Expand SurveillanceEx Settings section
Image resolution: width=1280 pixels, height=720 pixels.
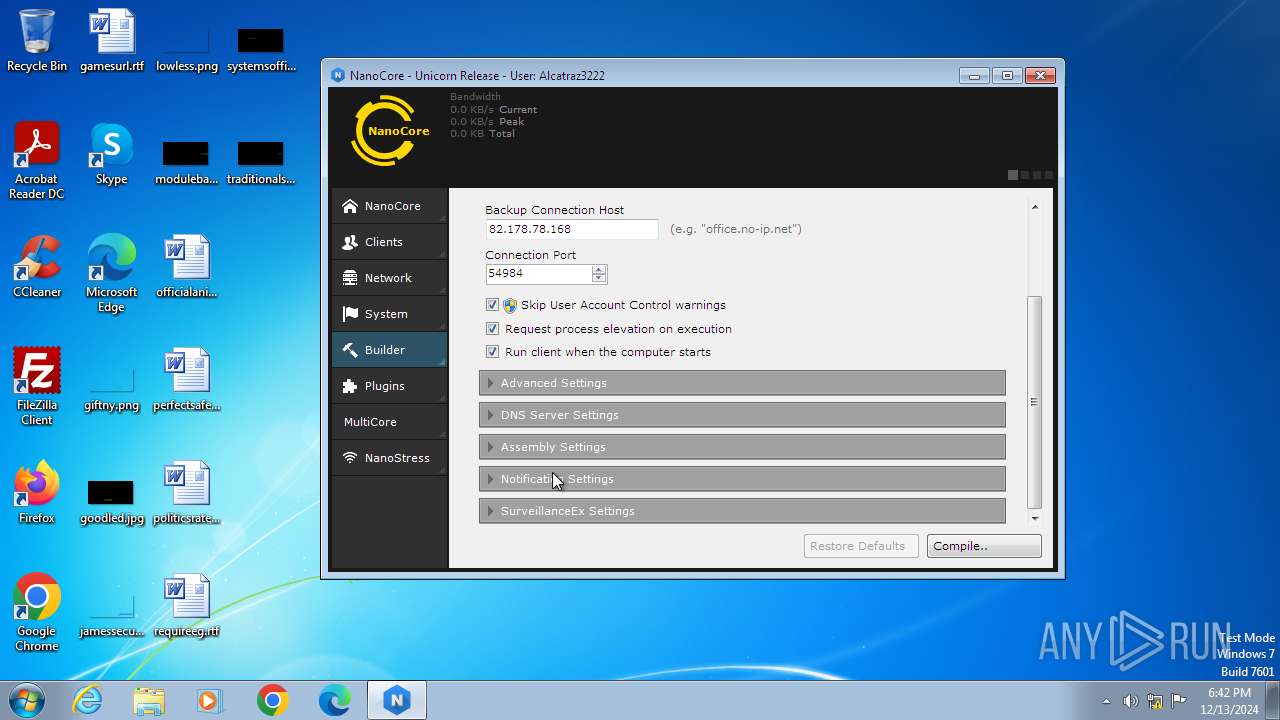[x=742, y=511]
